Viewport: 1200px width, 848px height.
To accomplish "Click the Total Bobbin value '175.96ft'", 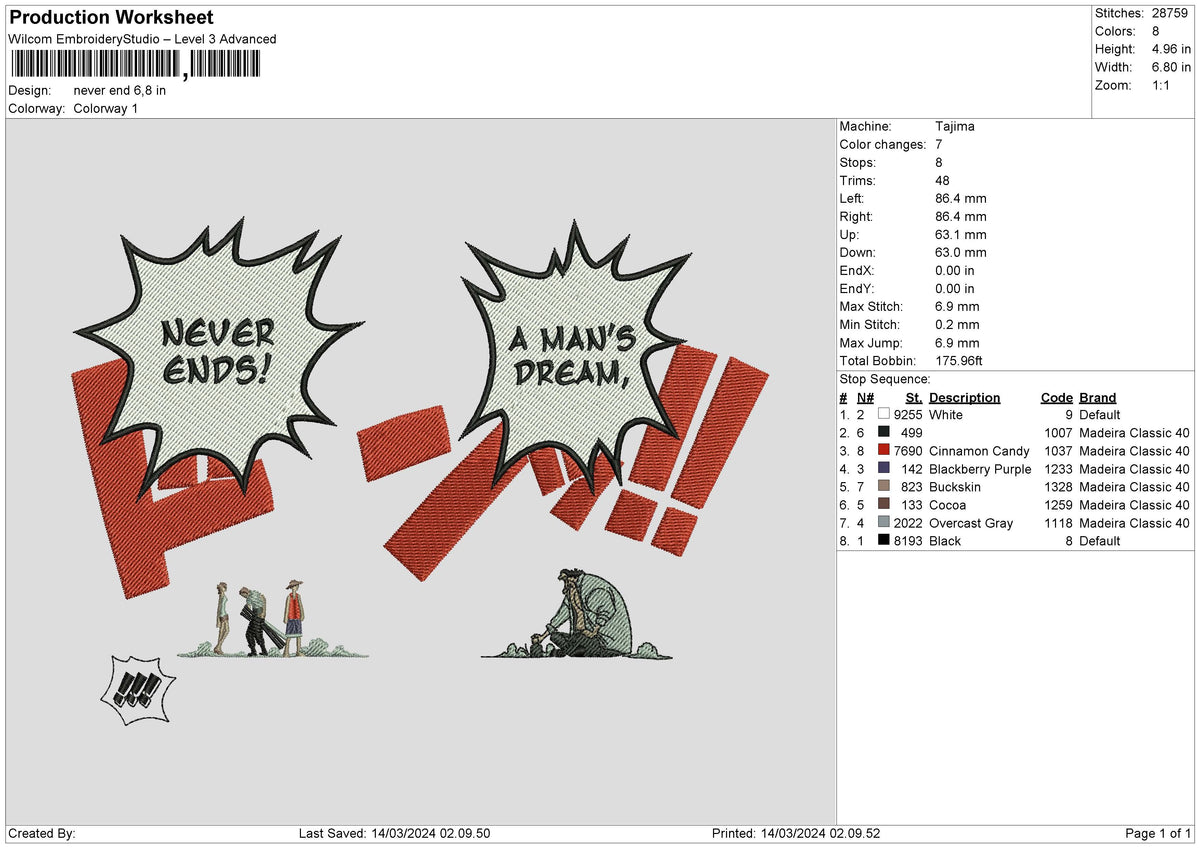I will (x=962, y=360).
